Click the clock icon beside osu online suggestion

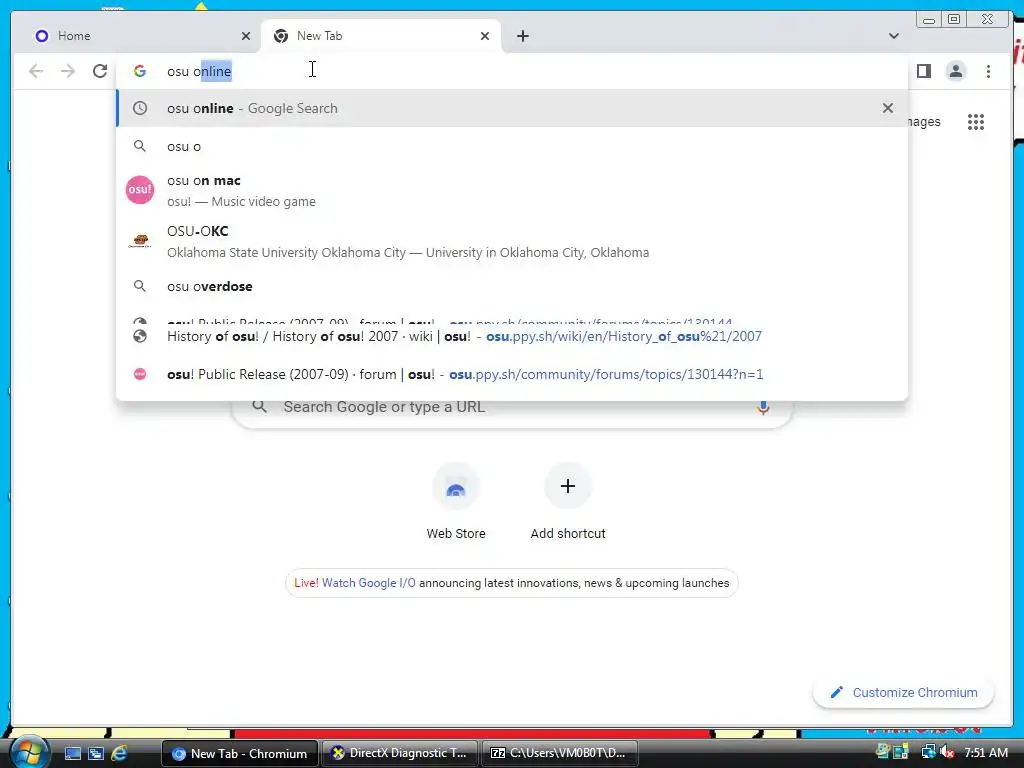pyautogui.click(x=140, y=108)
